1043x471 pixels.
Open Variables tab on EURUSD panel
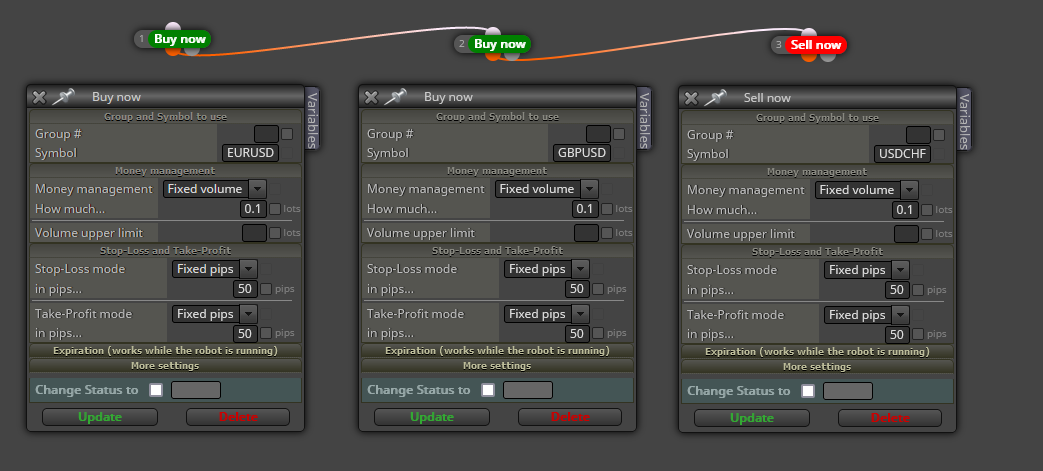[x=312, y=118]
